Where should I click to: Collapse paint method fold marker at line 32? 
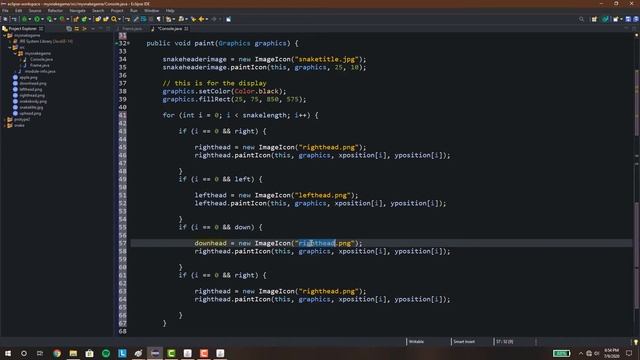(129, 43)
